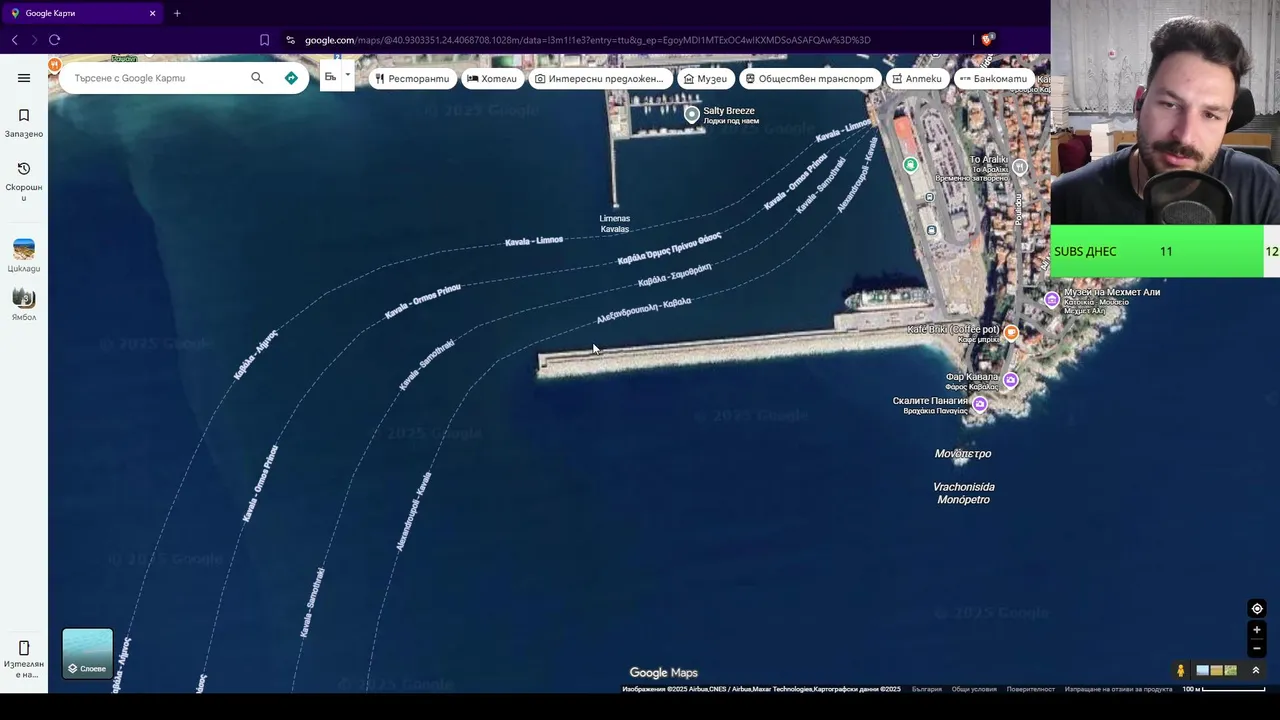Click the Скалите Панагия marker
The width and height of the screenshot is (1280, 720).
(x=980, y=404)
